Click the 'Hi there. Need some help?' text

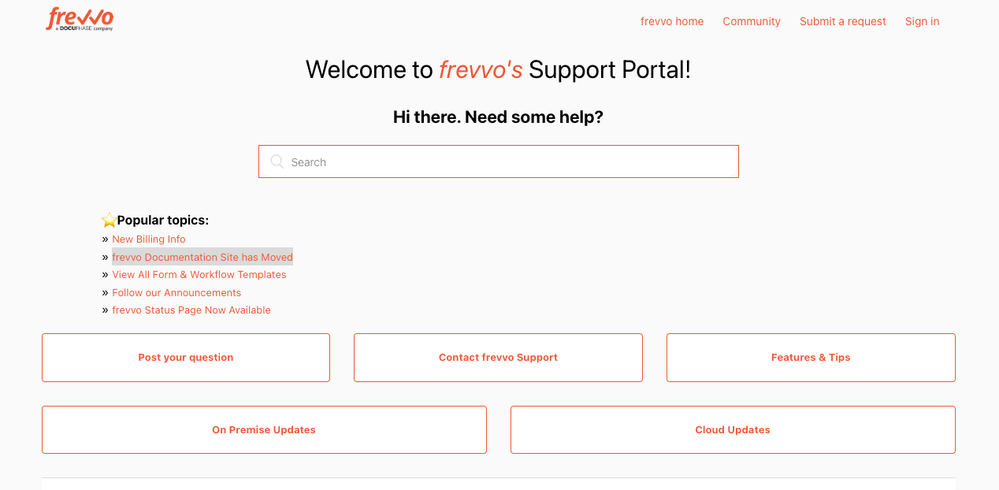[498, 117]
